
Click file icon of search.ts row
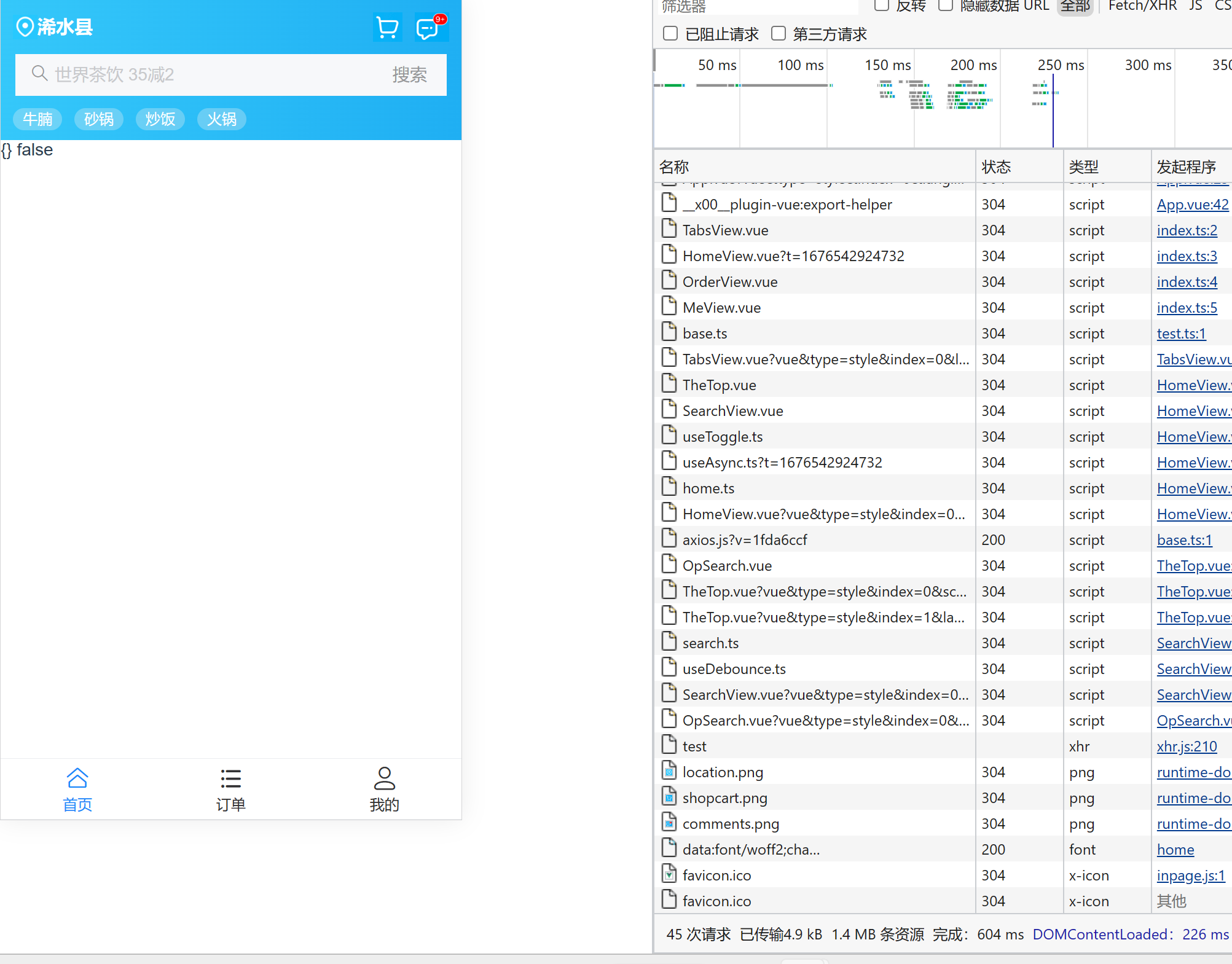coord(669,641)
